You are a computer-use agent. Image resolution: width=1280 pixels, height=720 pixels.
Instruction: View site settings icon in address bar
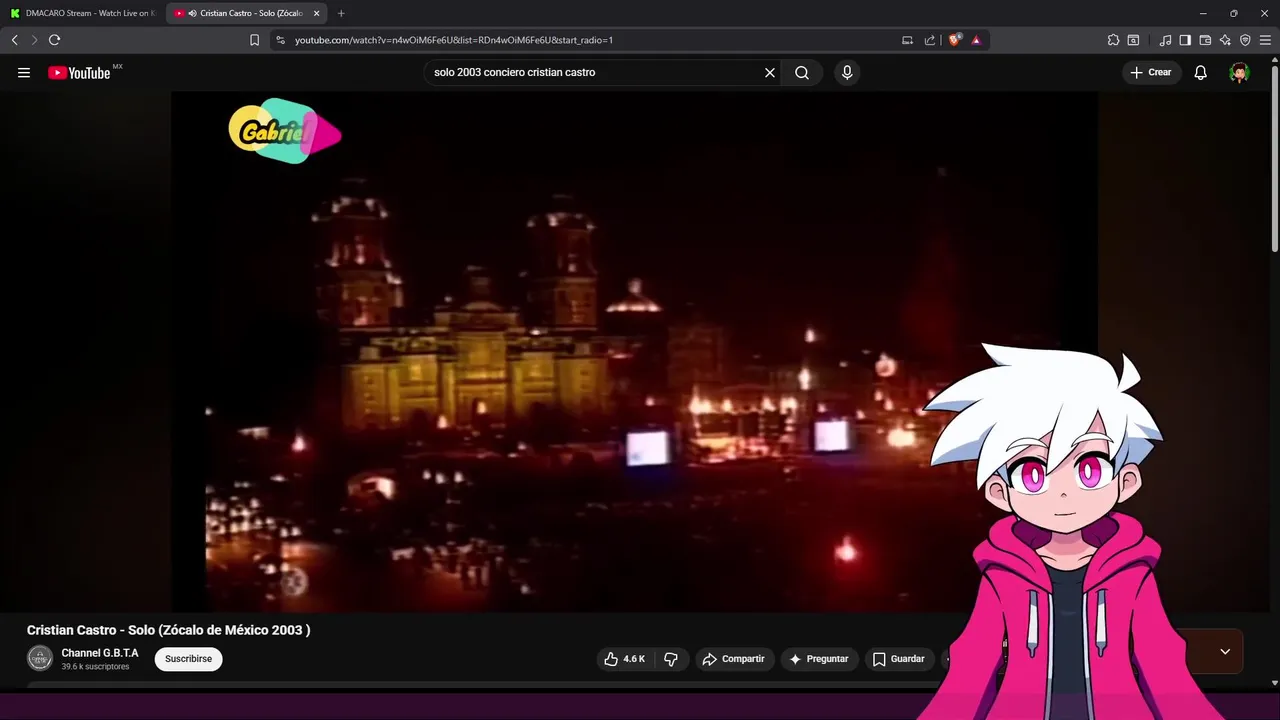click(x=280, y=40)
